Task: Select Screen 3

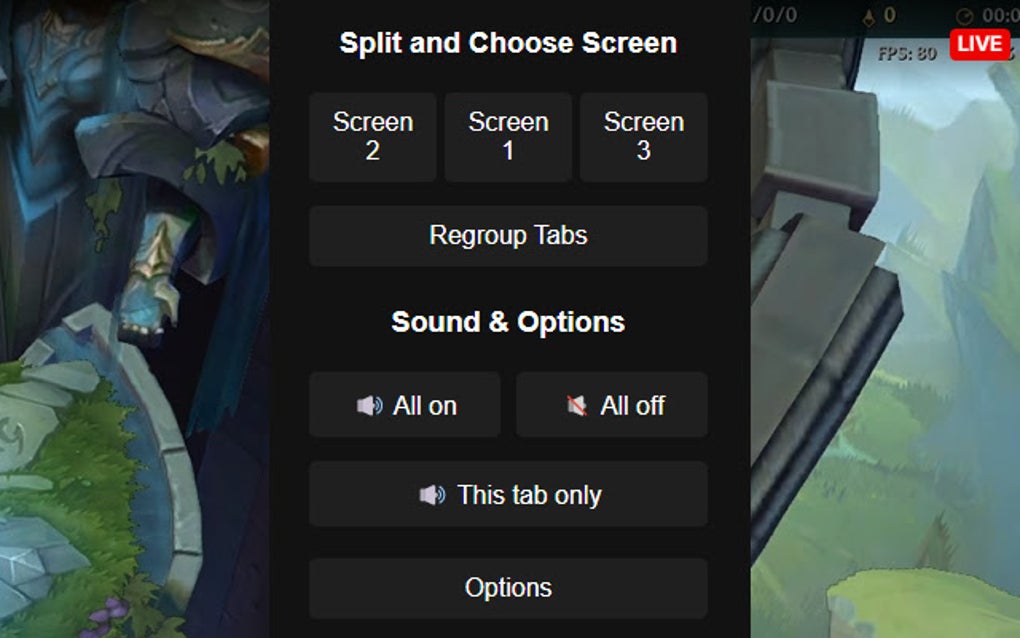Action: [x=643, y=137]
